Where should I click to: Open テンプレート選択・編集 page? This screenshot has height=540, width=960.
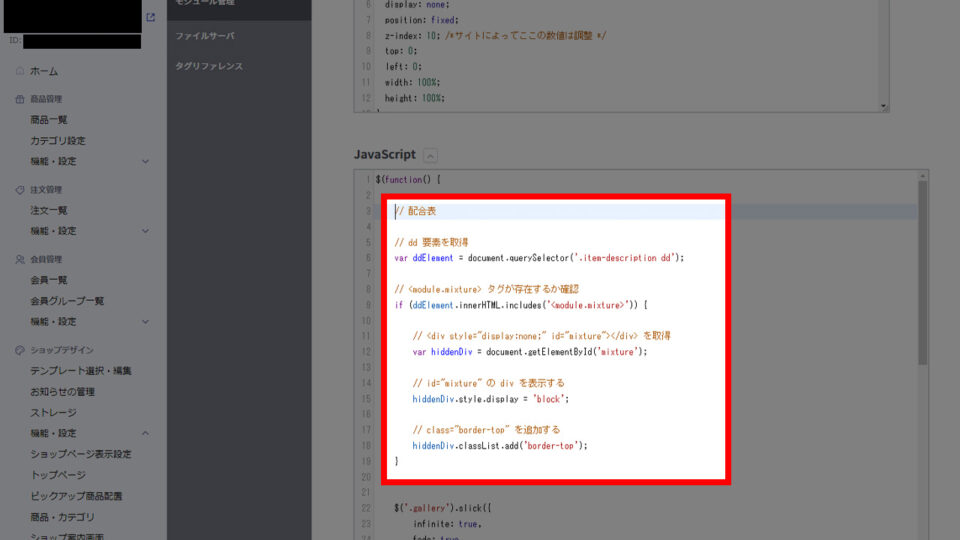pyautogui.click(x=80, y=371)
